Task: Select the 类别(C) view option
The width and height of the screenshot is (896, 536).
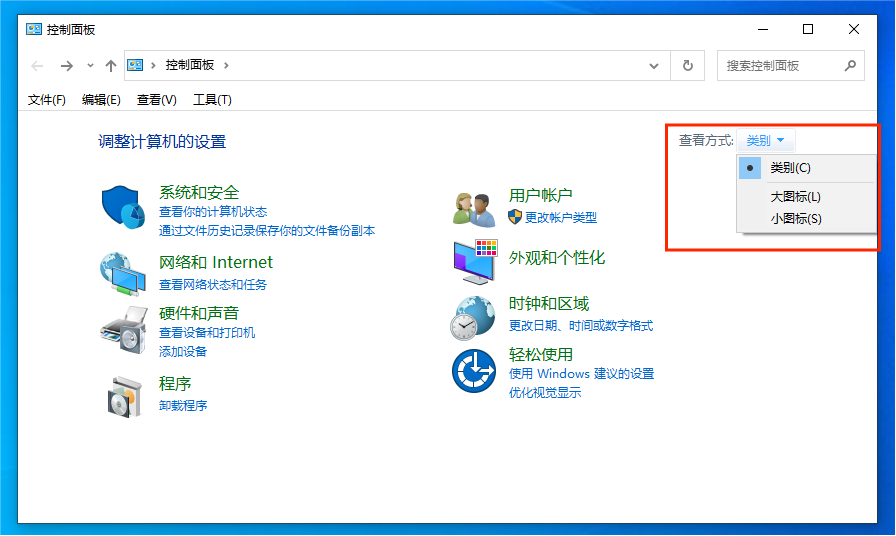Action: click(x=790, y=168)
